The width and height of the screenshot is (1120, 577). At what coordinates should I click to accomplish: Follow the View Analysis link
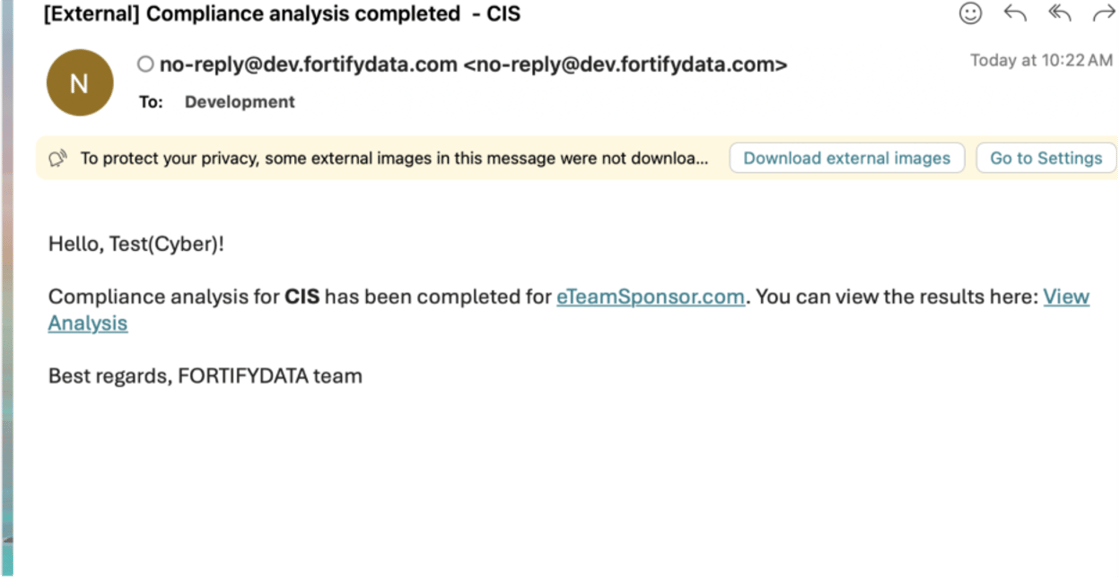coord(1066,297)
